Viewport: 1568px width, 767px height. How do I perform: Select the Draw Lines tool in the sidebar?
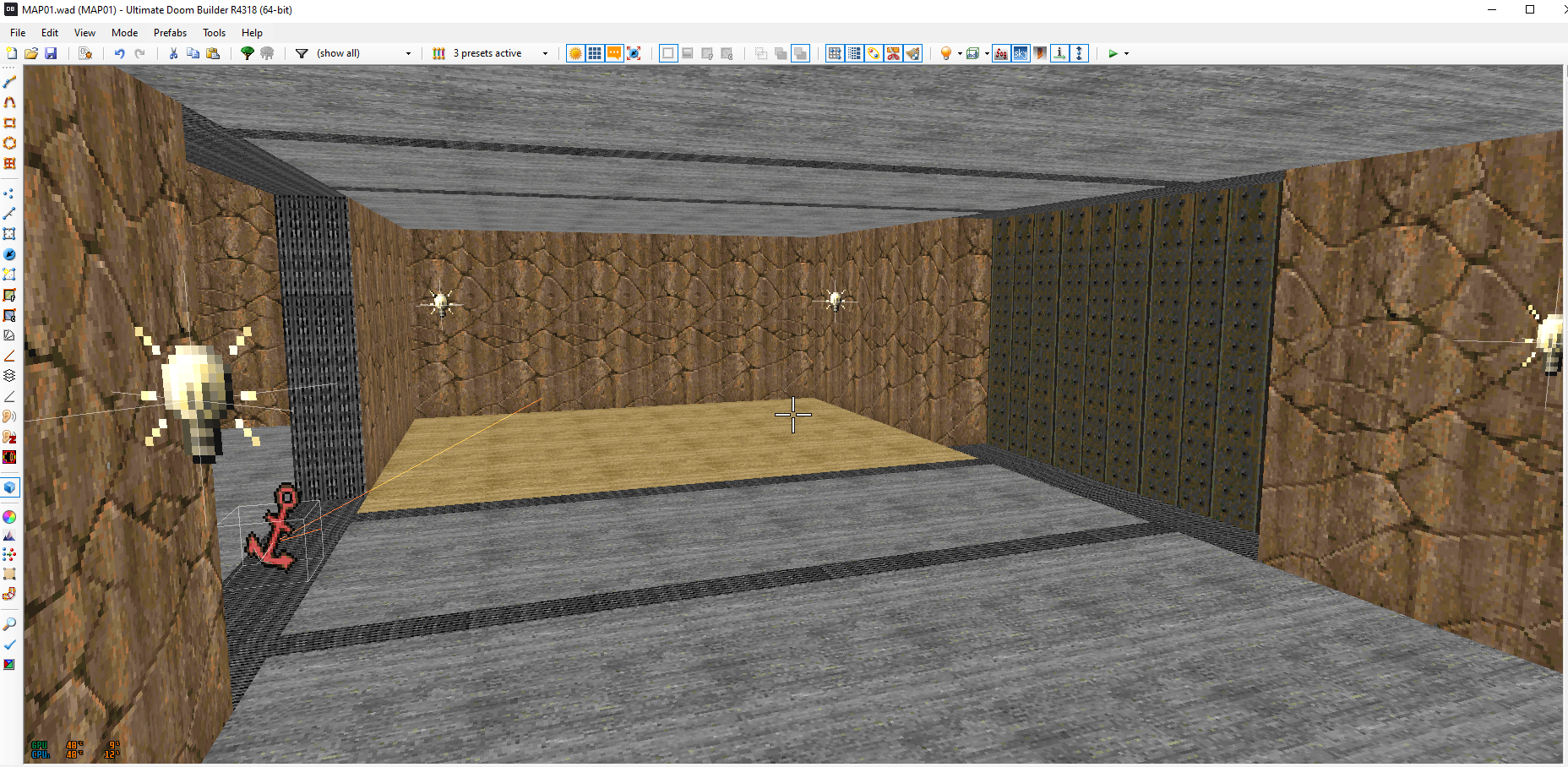coord(10,82)
